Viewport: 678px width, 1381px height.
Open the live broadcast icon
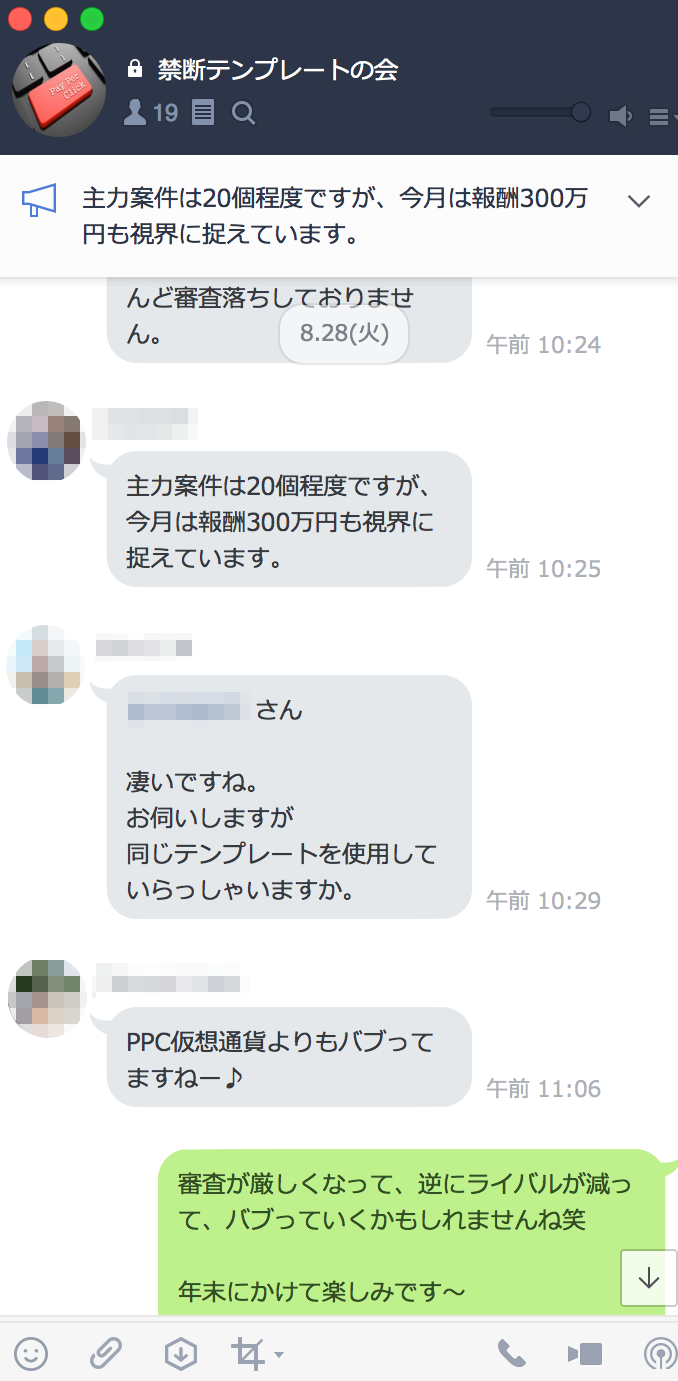coord(659,1354)
